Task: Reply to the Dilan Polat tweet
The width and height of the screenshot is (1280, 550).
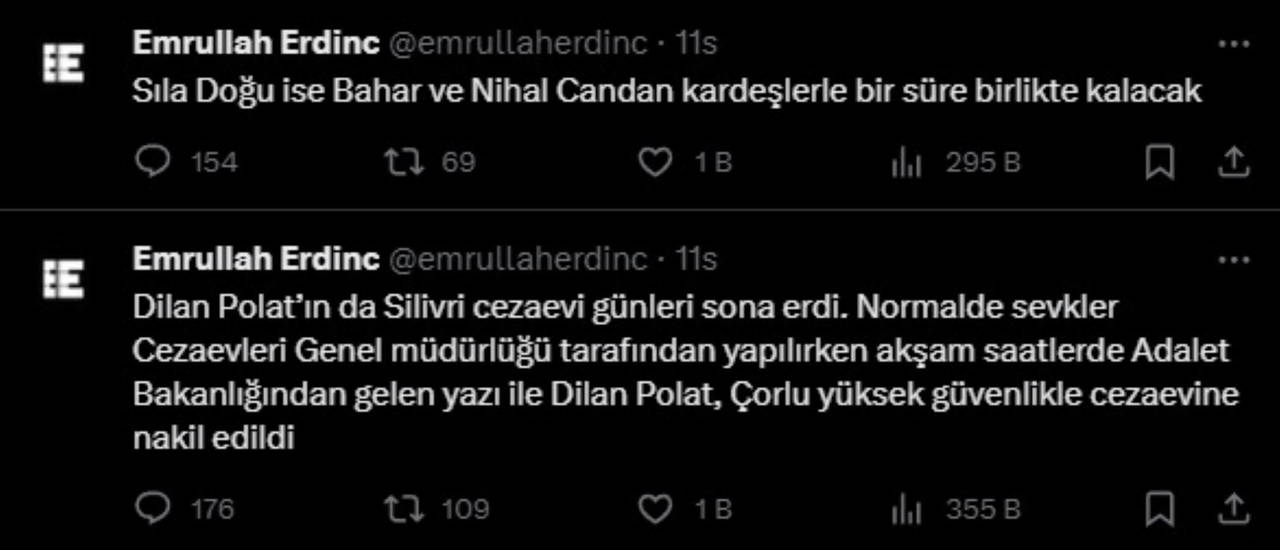Action: [x=153, y=509]
